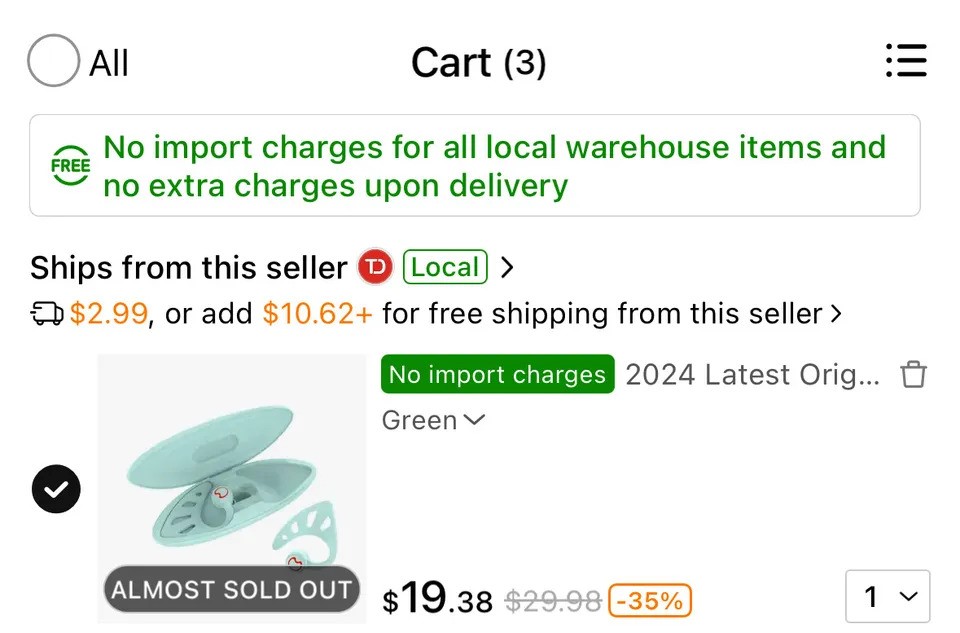Click the ALMOST SOLD OUT label
Screen dimensions: 960x633
[232, 590]
